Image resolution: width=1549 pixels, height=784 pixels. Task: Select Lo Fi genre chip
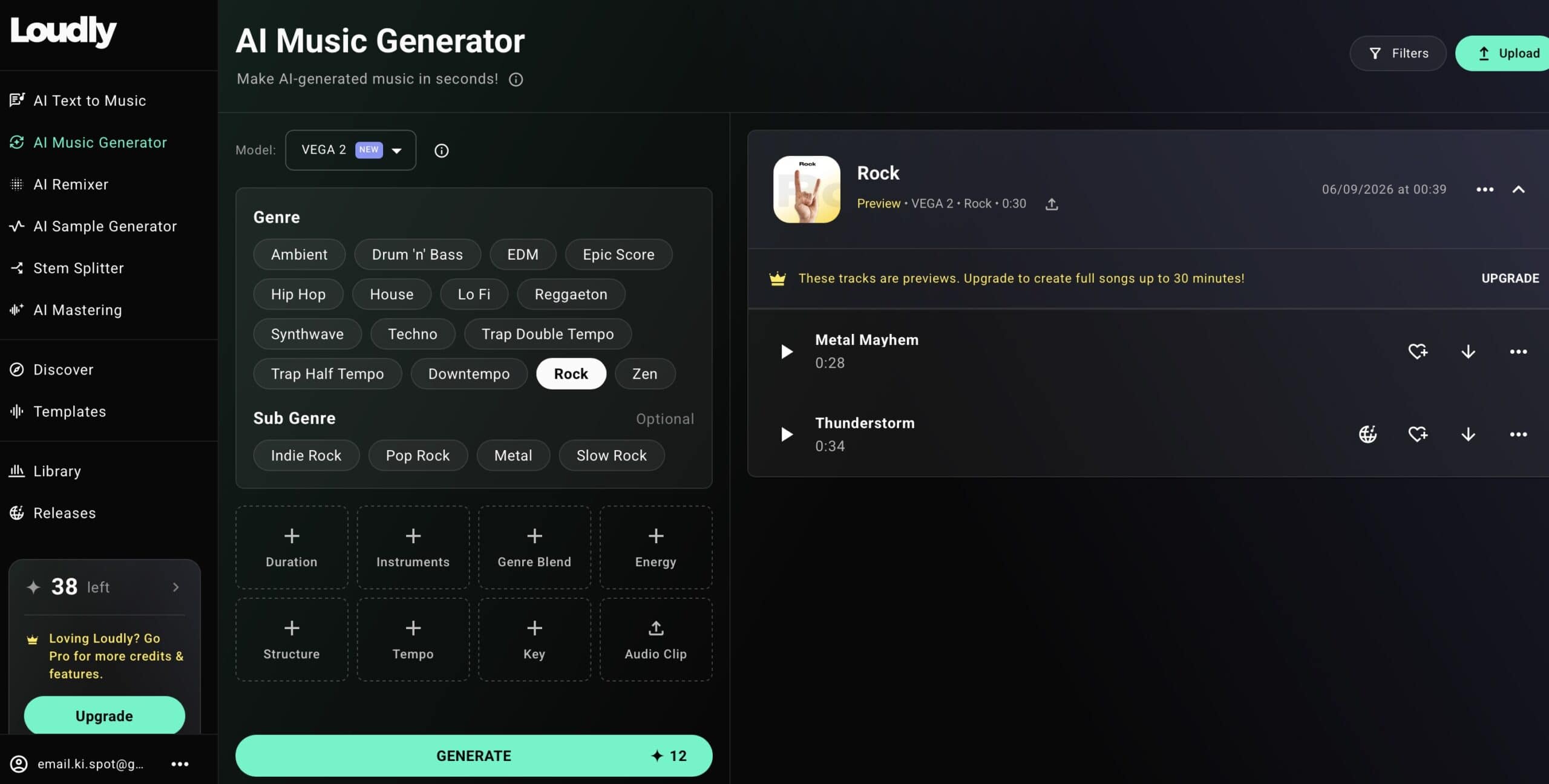474,294
